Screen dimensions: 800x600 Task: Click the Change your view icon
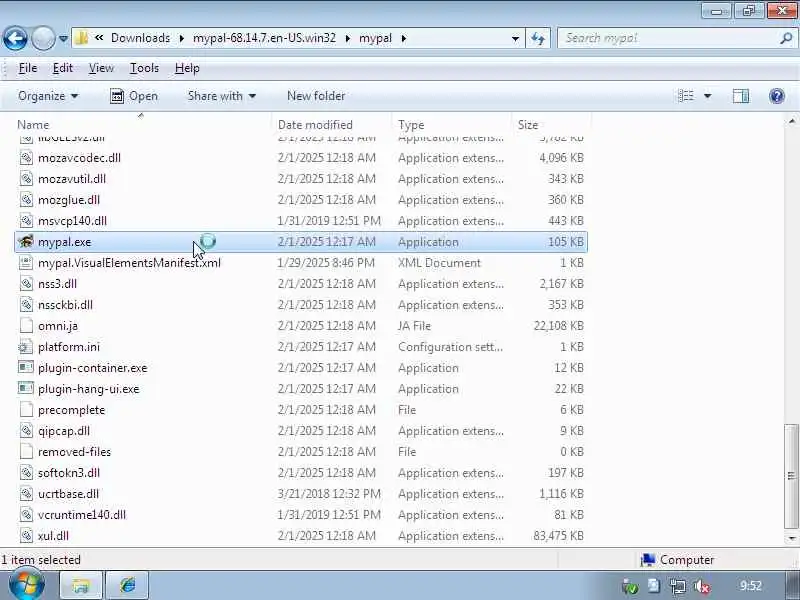pos(686,96)
